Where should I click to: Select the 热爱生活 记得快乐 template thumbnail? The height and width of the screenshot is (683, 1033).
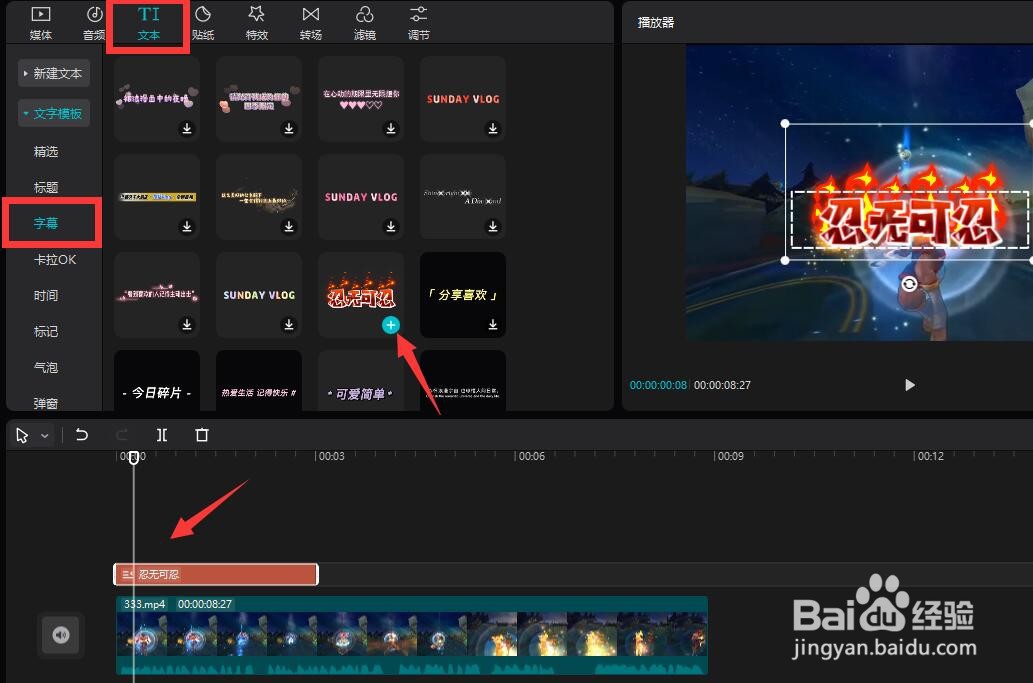click(x=259, y=382)
